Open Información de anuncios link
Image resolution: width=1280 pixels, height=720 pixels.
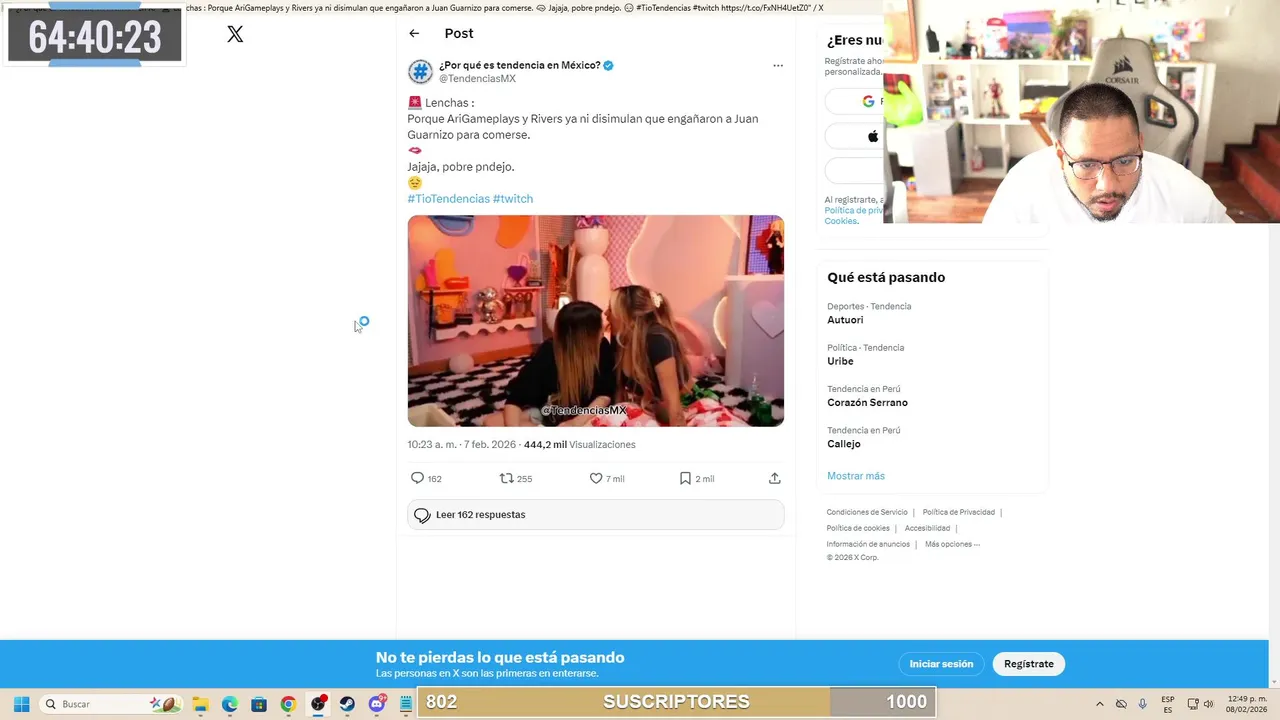click(x=868, y=544)
